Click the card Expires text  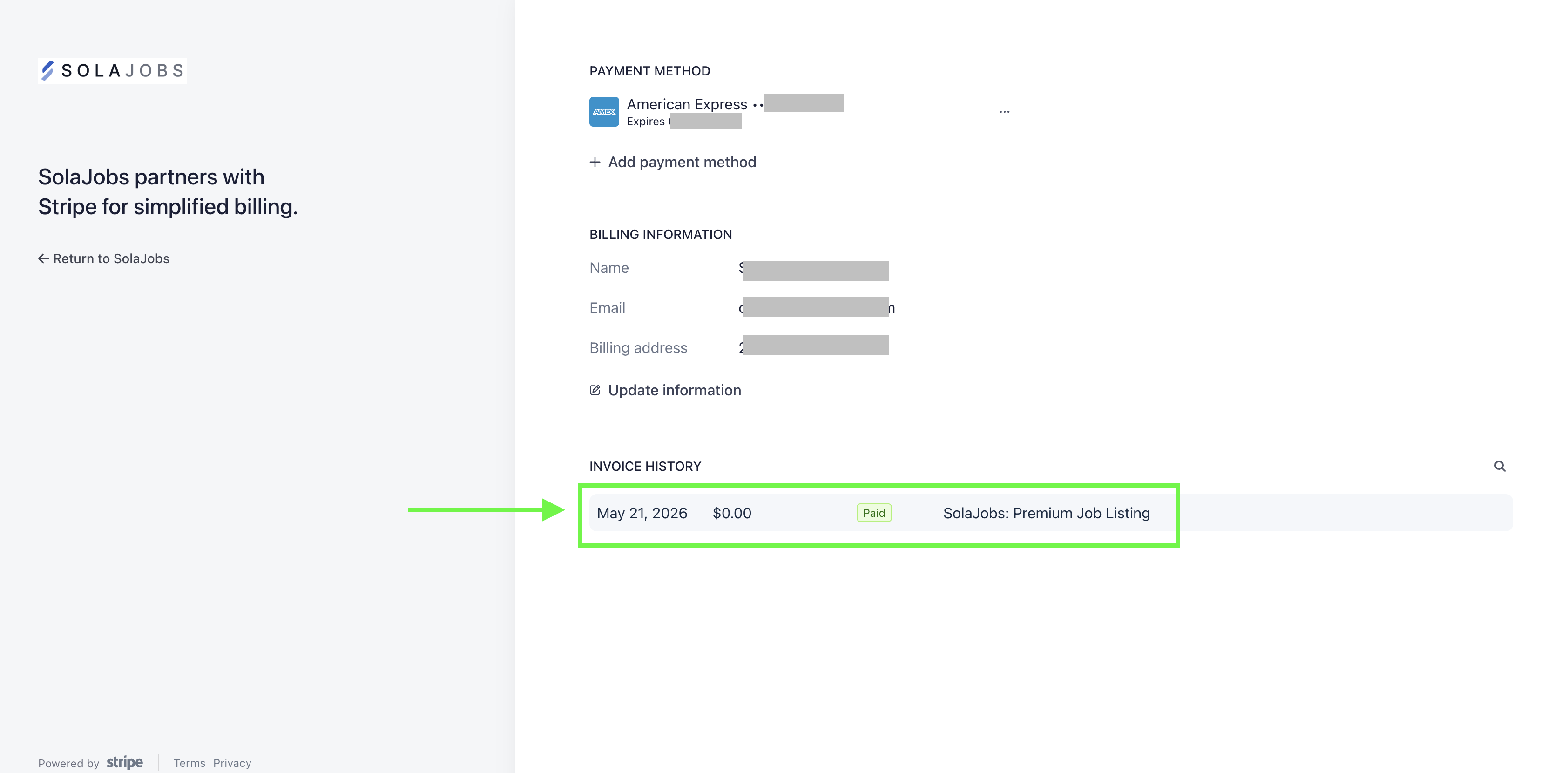click(x=645, y=122)
